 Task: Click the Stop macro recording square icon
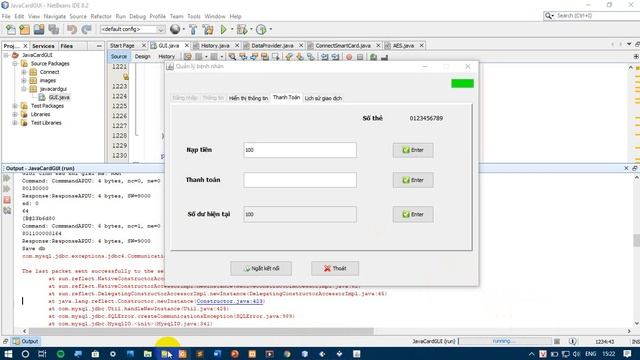(360, 57)
